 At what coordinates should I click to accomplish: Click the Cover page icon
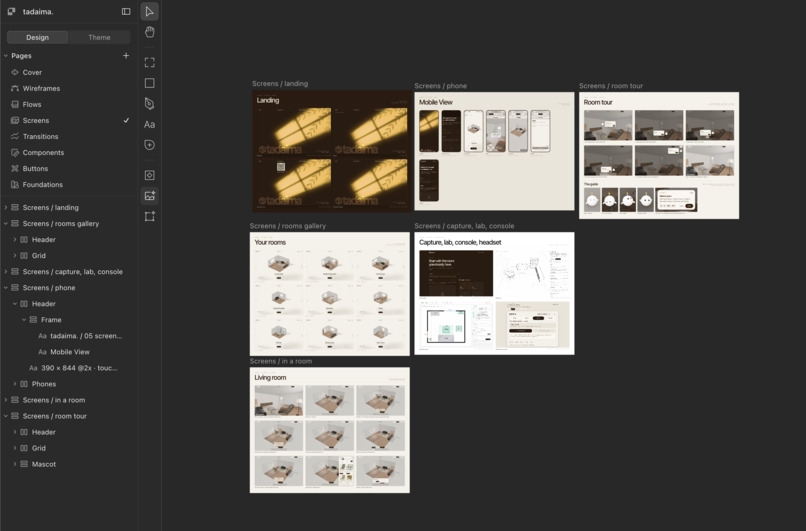pos(15,72)
